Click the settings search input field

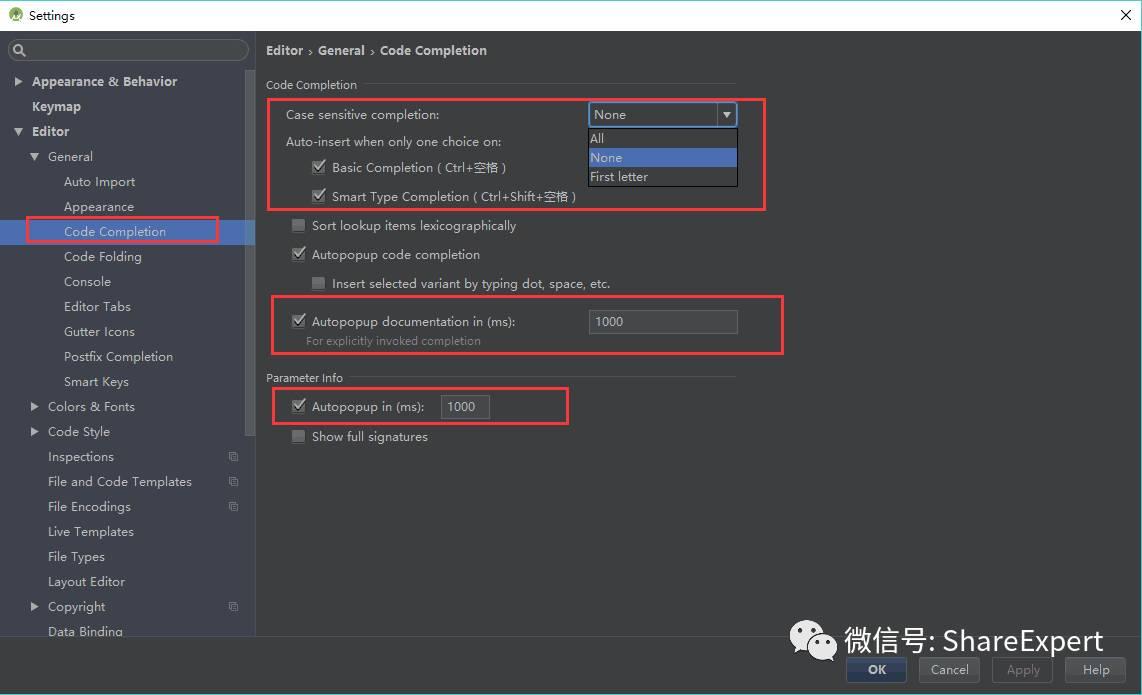tap(128, 50)
